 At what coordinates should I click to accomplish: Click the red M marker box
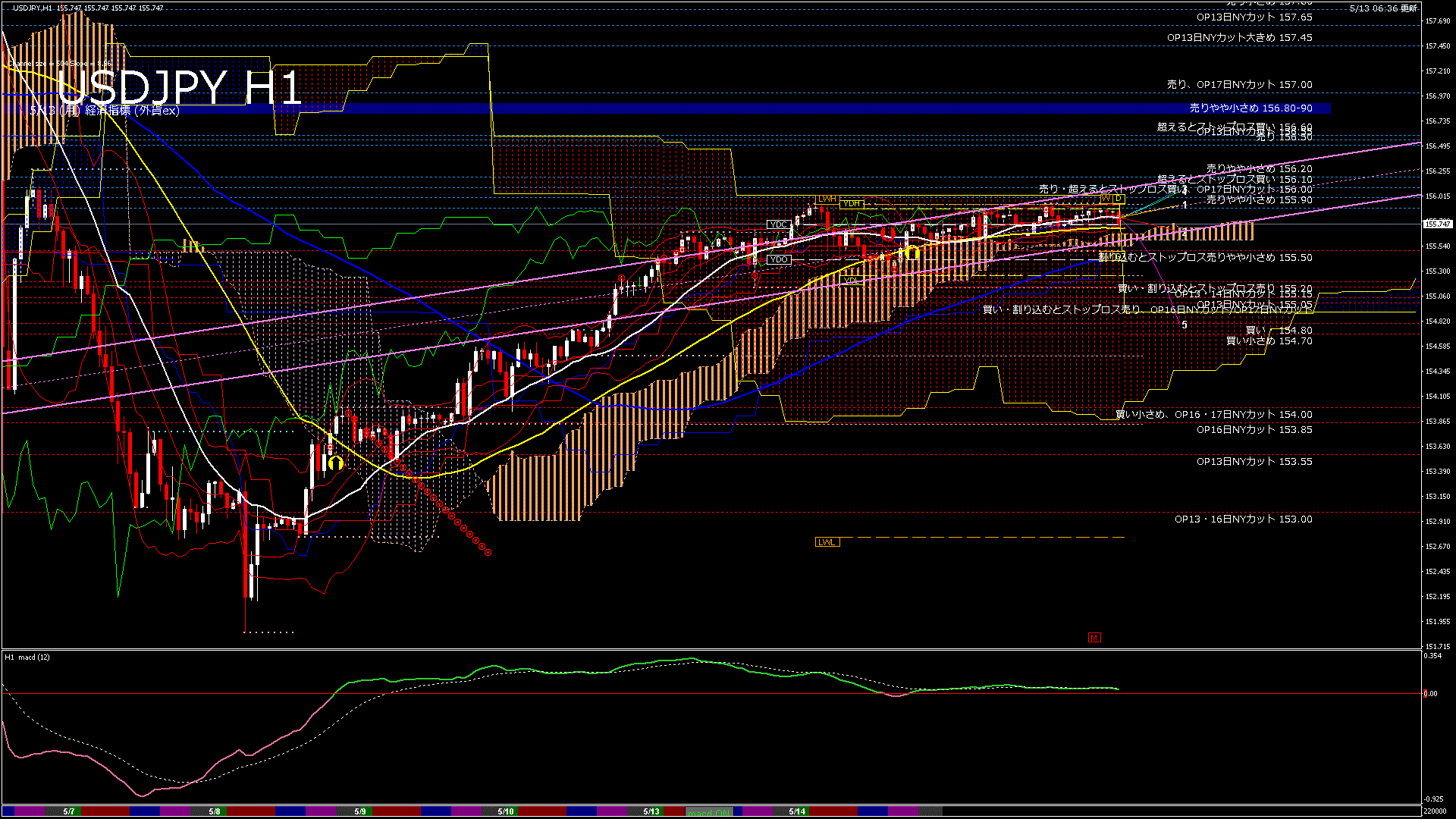1094,638
